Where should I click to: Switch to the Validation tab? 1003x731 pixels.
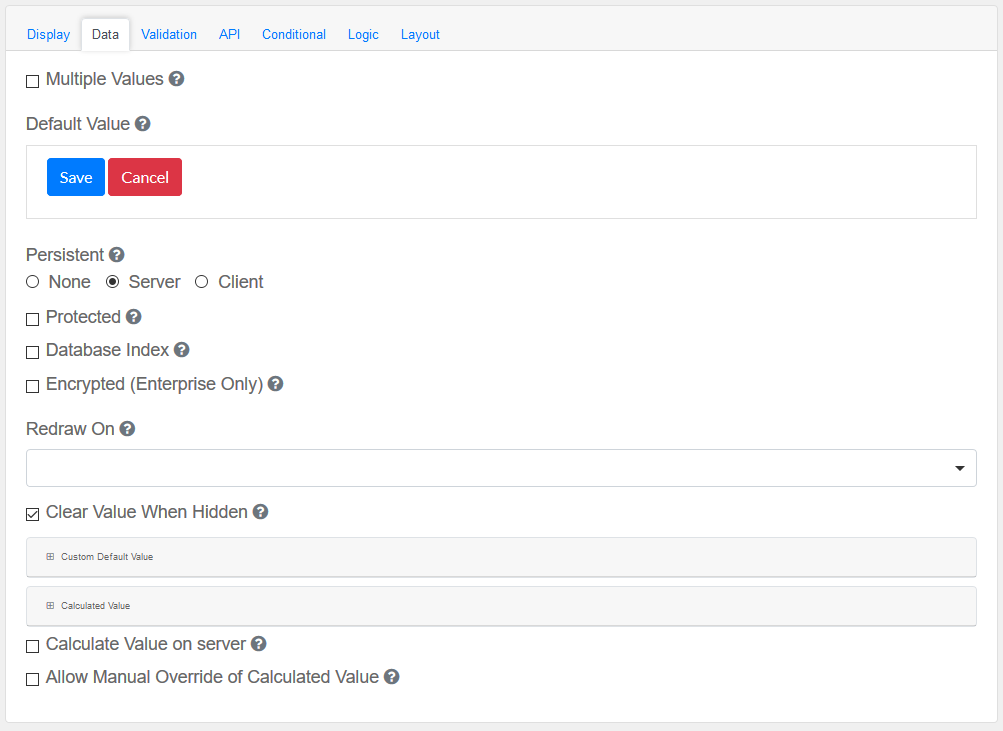click(x=169, y=34)
